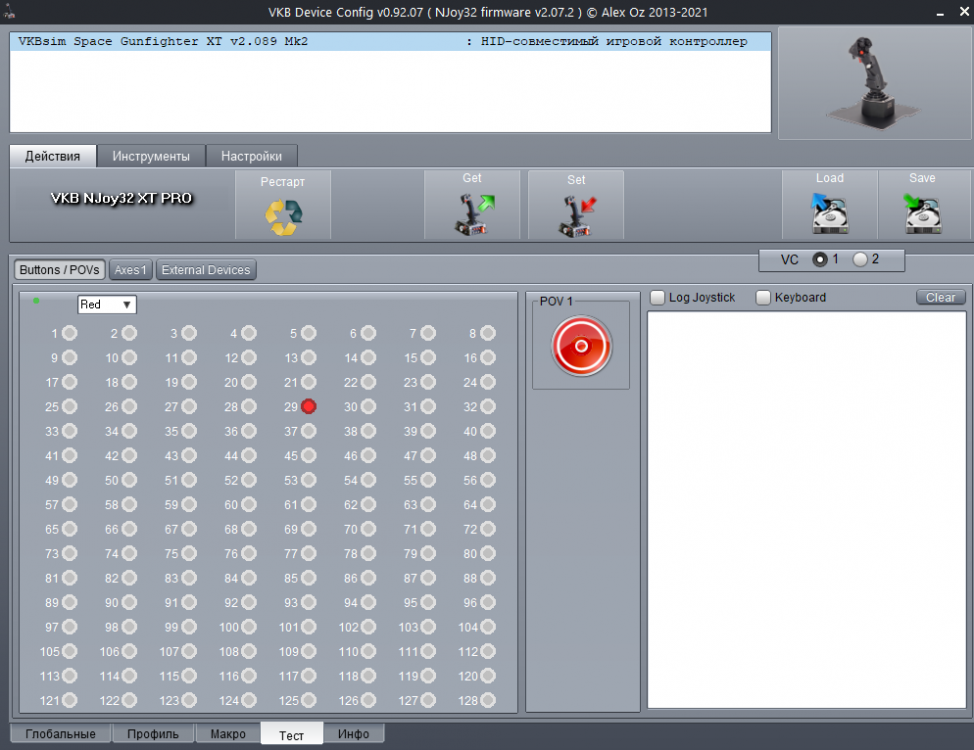Click the device name field at top
The image size is (974, 750).
(390, 41)
